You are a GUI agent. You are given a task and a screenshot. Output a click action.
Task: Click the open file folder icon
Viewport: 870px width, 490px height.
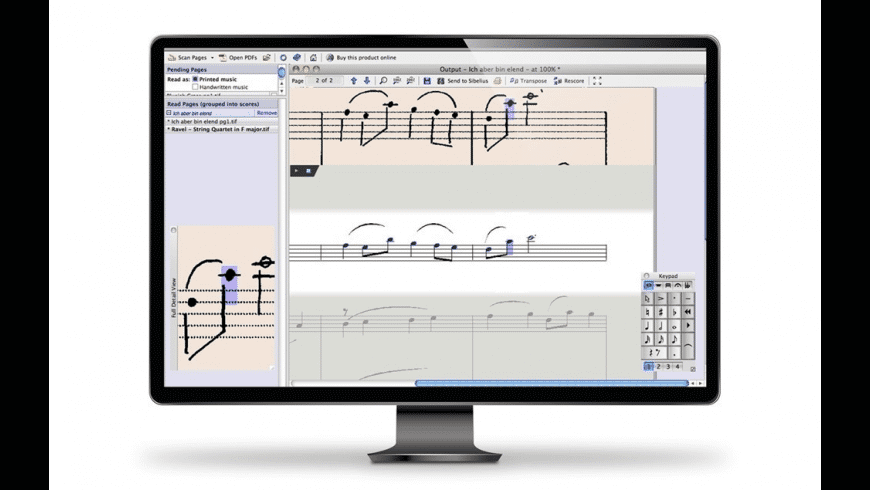pos(267,57)
